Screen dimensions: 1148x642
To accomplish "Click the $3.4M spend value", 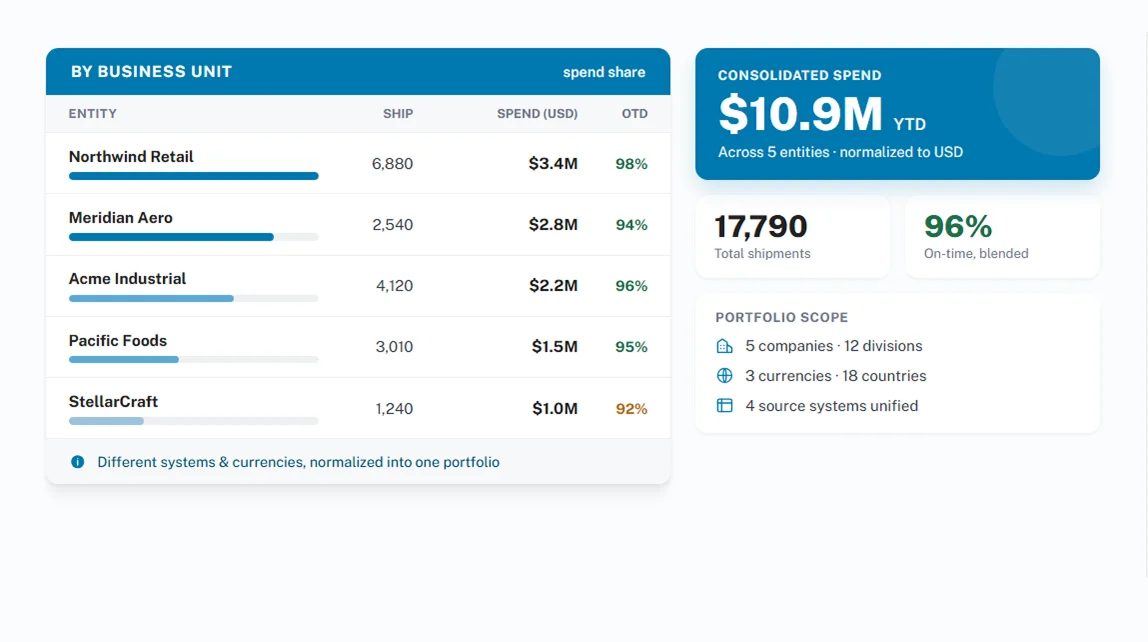I will tap(554, 164).
